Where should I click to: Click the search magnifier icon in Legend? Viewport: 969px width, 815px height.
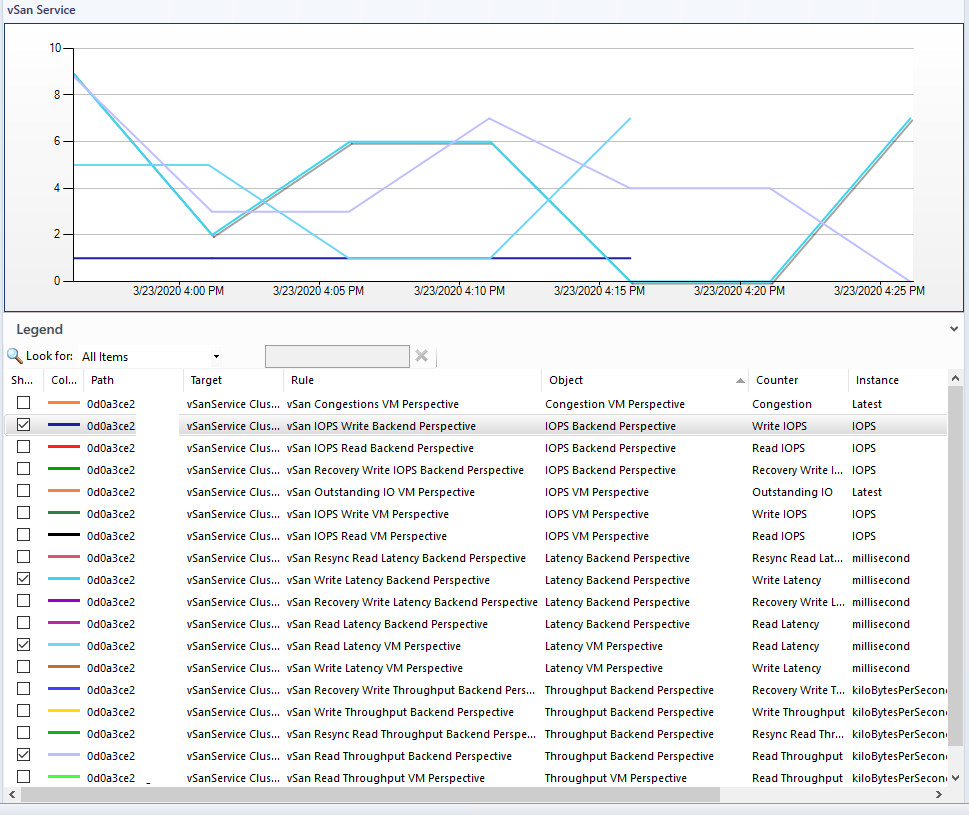click(x=14, y=356)
